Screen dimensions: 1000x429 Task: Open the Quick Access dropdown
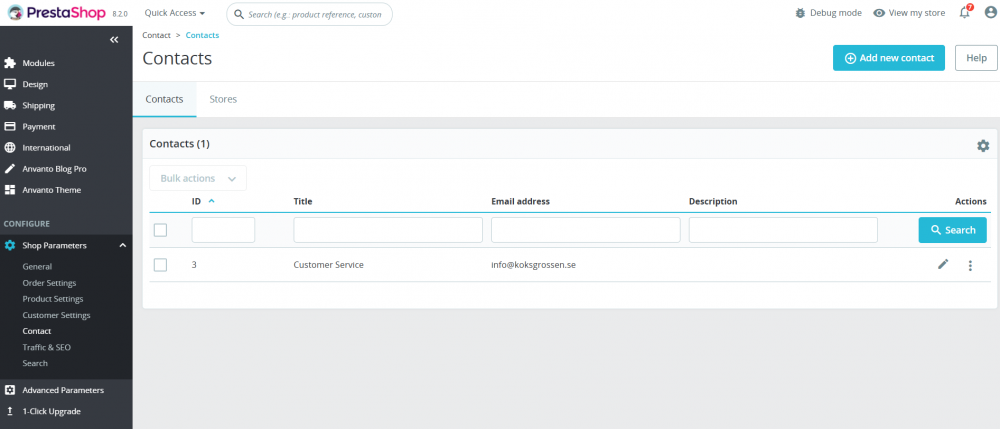pos(175,13)
